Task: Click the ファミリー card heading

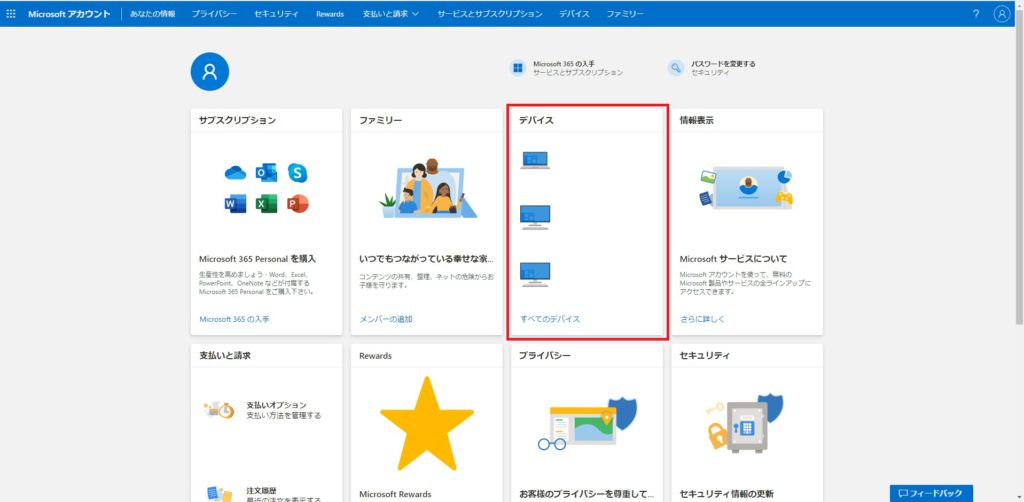Action: 381,120
